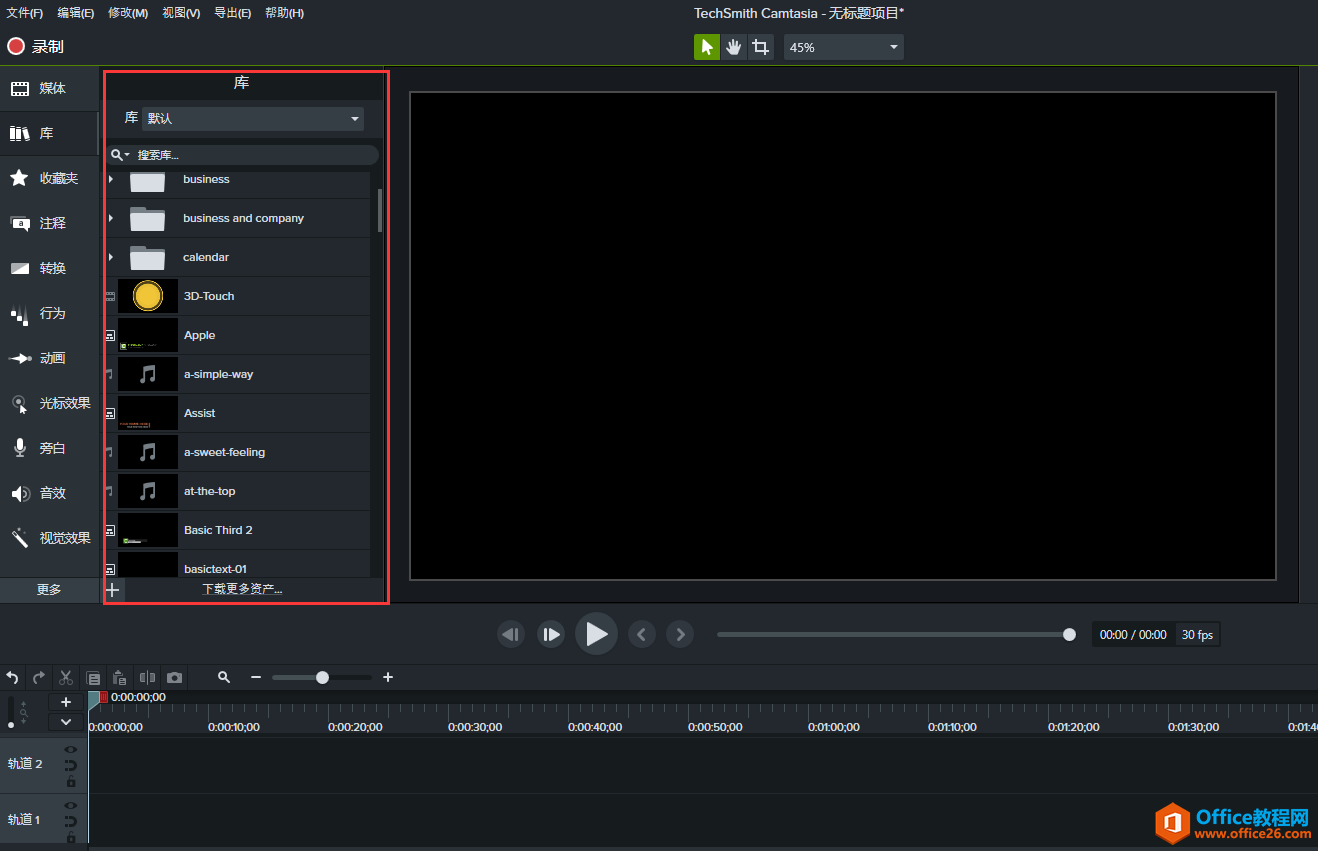Click the split clip icon
Screen dimensions: 1318x851
[x=147, y=677]
